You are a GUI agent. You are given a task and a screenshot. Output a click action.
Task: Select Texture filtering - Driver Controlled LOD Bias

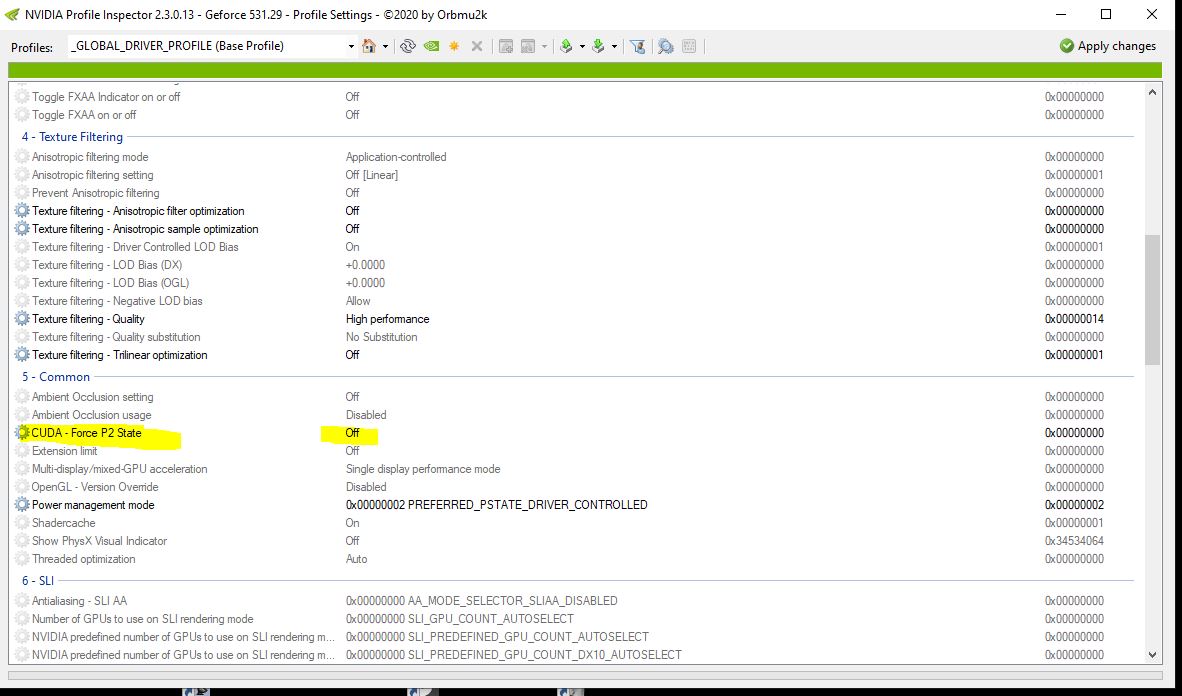(x=135, y=247)
